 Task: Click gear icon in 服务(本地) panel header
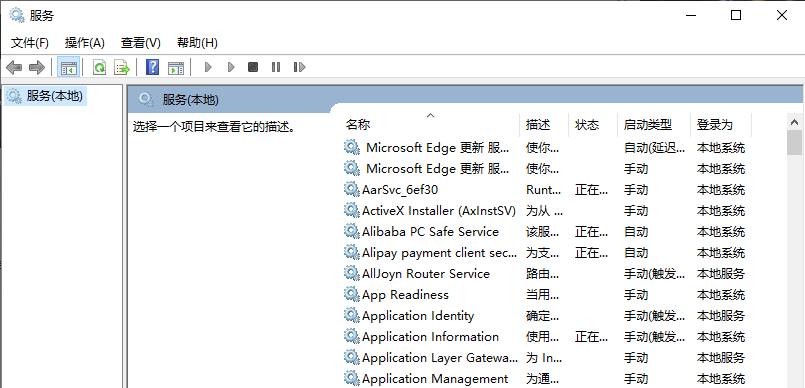click(x=146, y=100)
